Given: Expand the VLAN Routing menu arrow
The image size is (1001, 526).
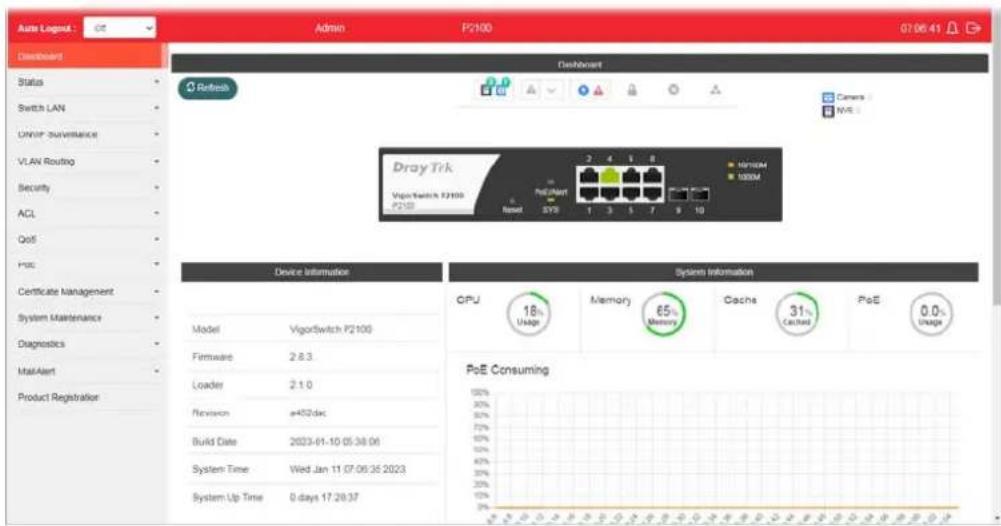Looking at the screenshot, I should coord(156,162).
